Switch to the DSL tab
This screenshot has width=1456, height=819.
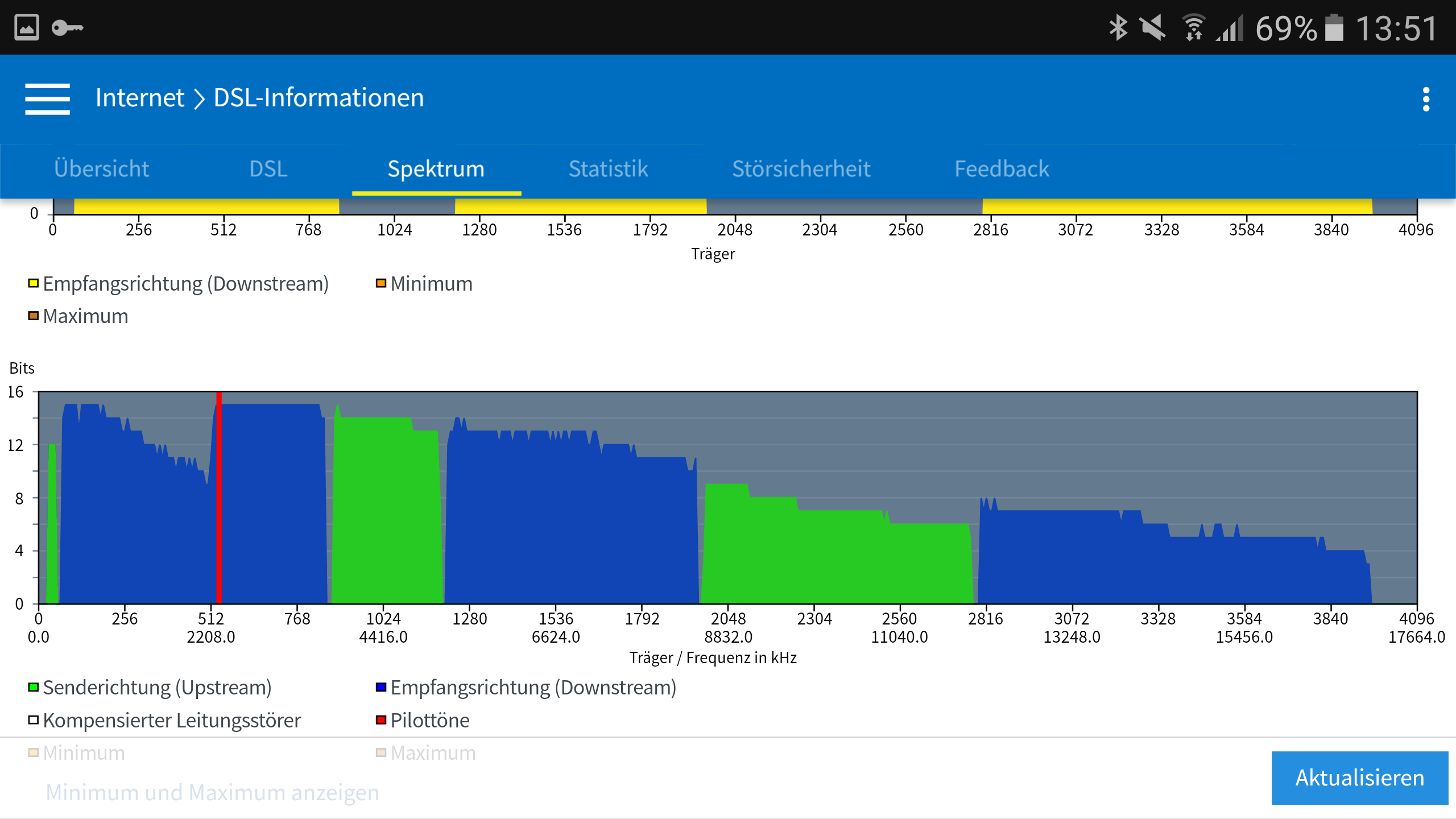[x=268, y=169]
